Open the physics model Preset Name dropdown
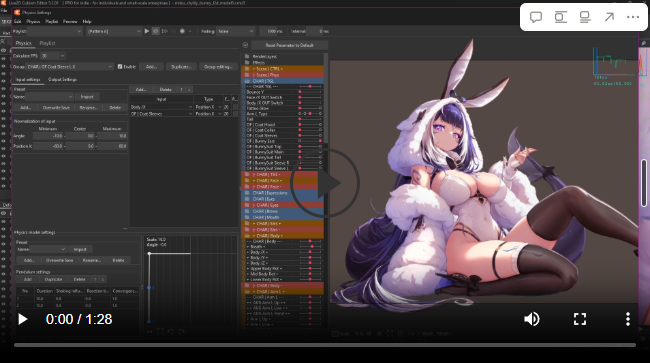The width and height of the screenshot is (650, 363). point(48,249)
